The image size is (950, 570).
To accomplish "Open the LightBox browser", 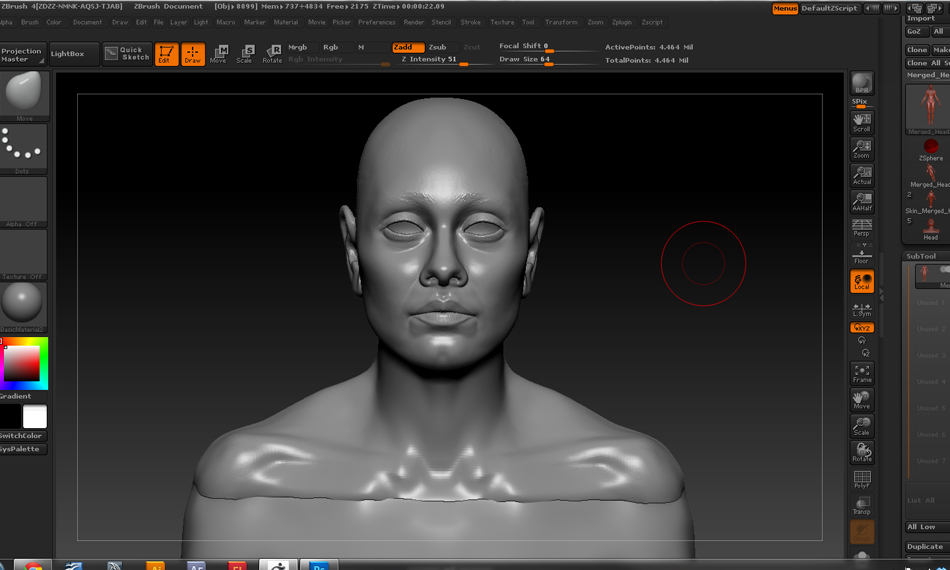I will pos(74,54).
